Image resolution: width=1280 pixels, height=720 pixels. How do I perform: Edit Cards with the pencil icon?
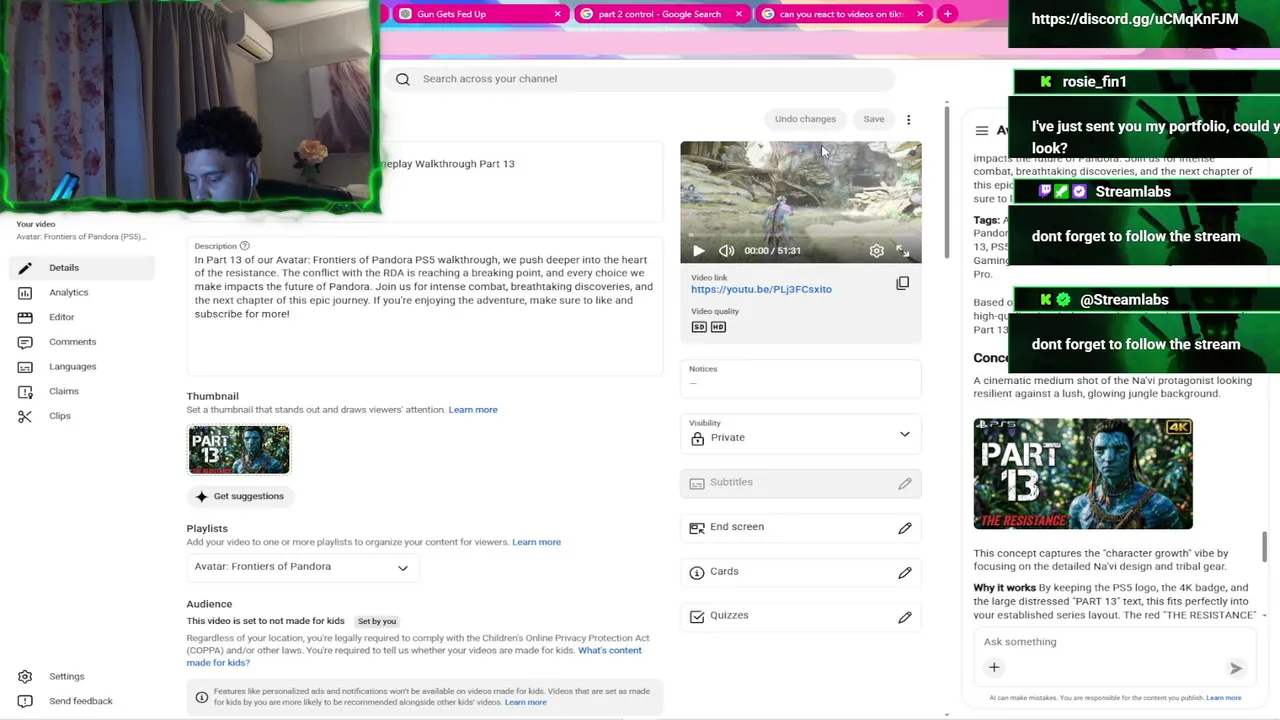pos(905,573)
